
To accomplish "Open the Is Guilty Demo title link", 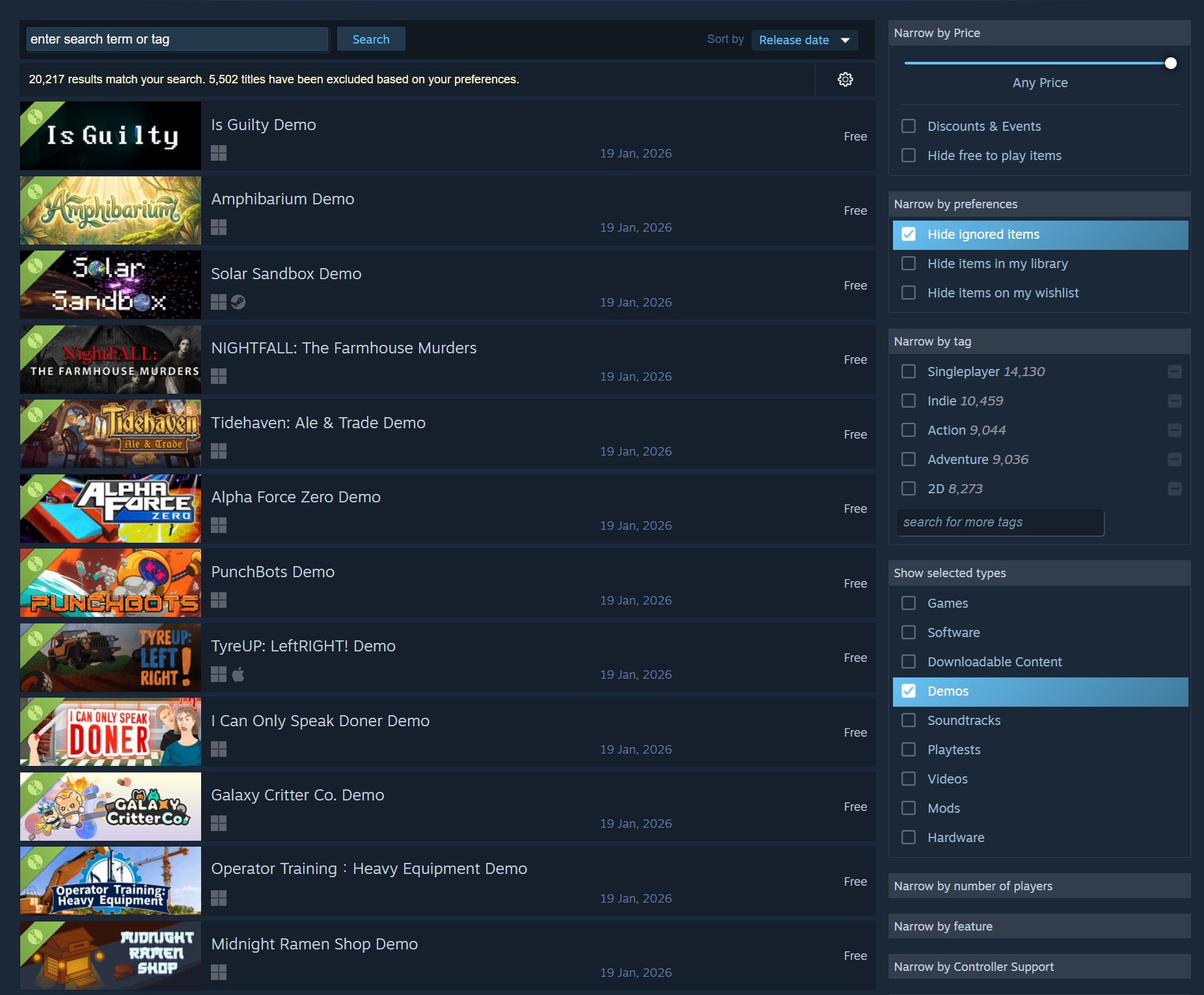I will coord(264,124).
